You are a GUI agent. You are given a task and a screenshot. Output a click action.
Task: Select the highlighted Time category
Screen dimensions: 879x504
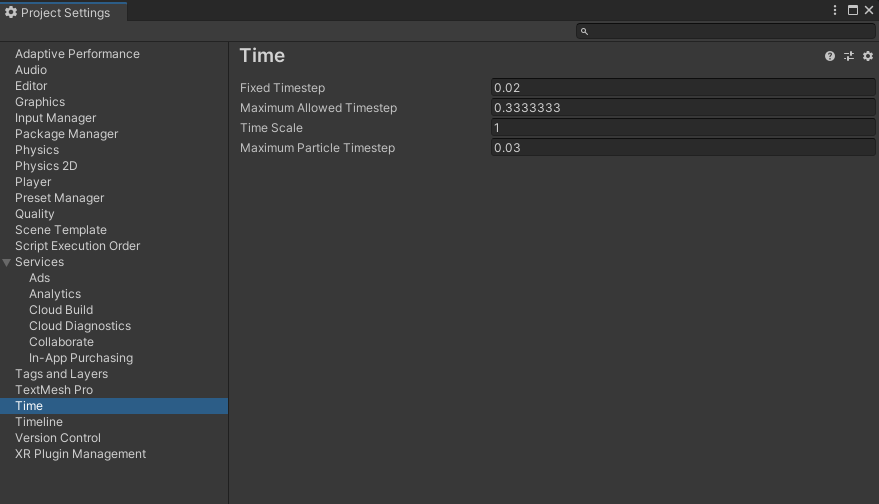click(114, 406)
